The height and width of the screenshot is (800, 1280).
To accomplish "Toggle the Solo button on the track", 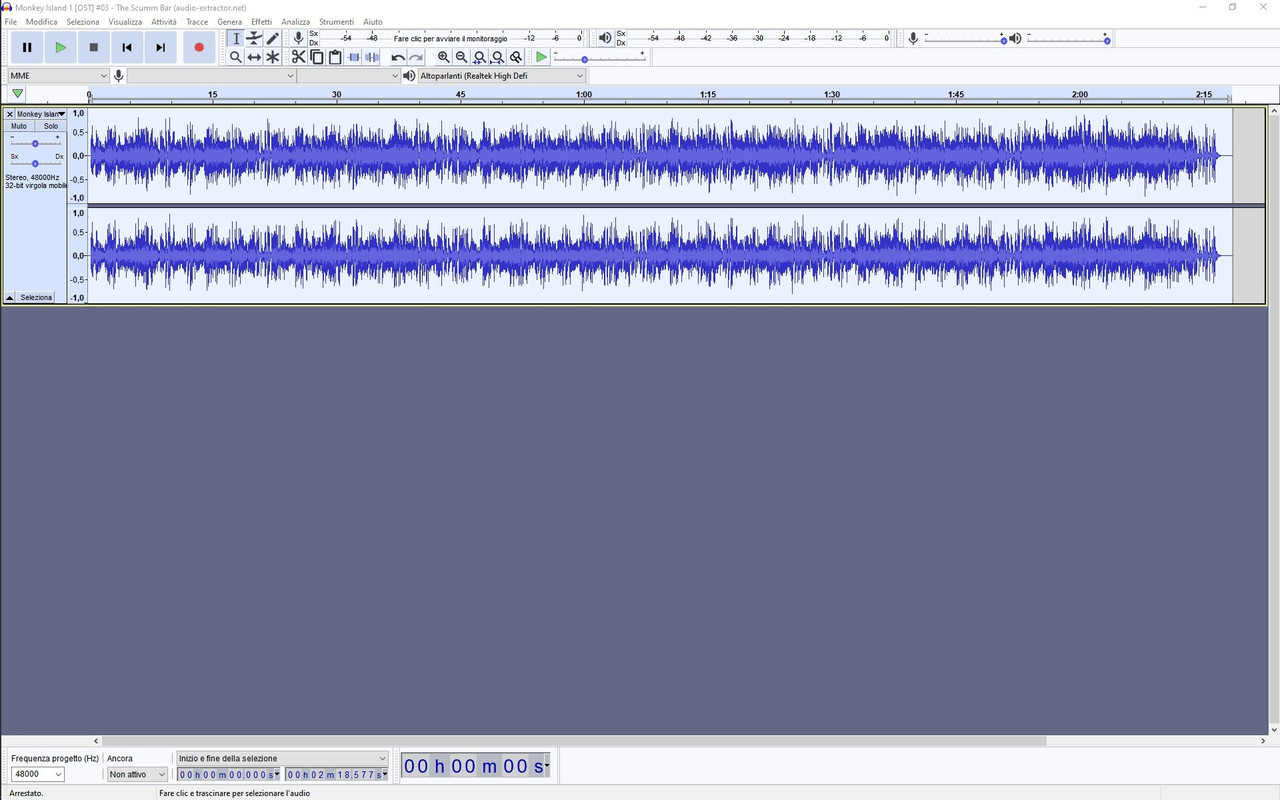I will point(51,126).
